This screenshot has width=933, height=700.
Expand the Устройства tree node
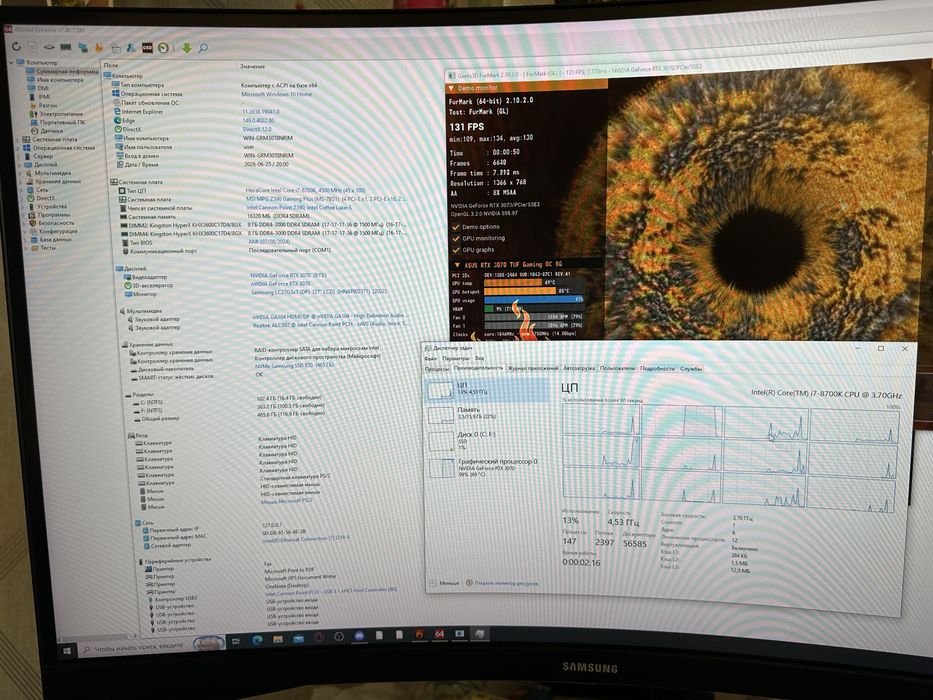[21, 206]
